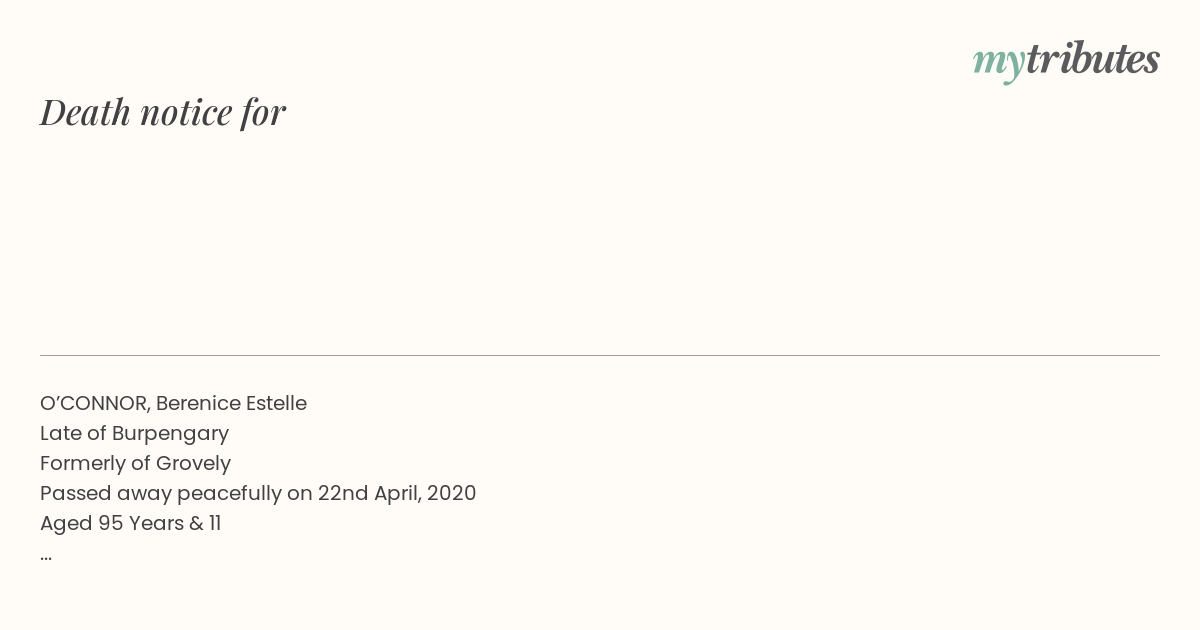Viewport: 1200px width, 630px height.
Task: Click the number "95" in the age line
Action: (x=110, y=523)
